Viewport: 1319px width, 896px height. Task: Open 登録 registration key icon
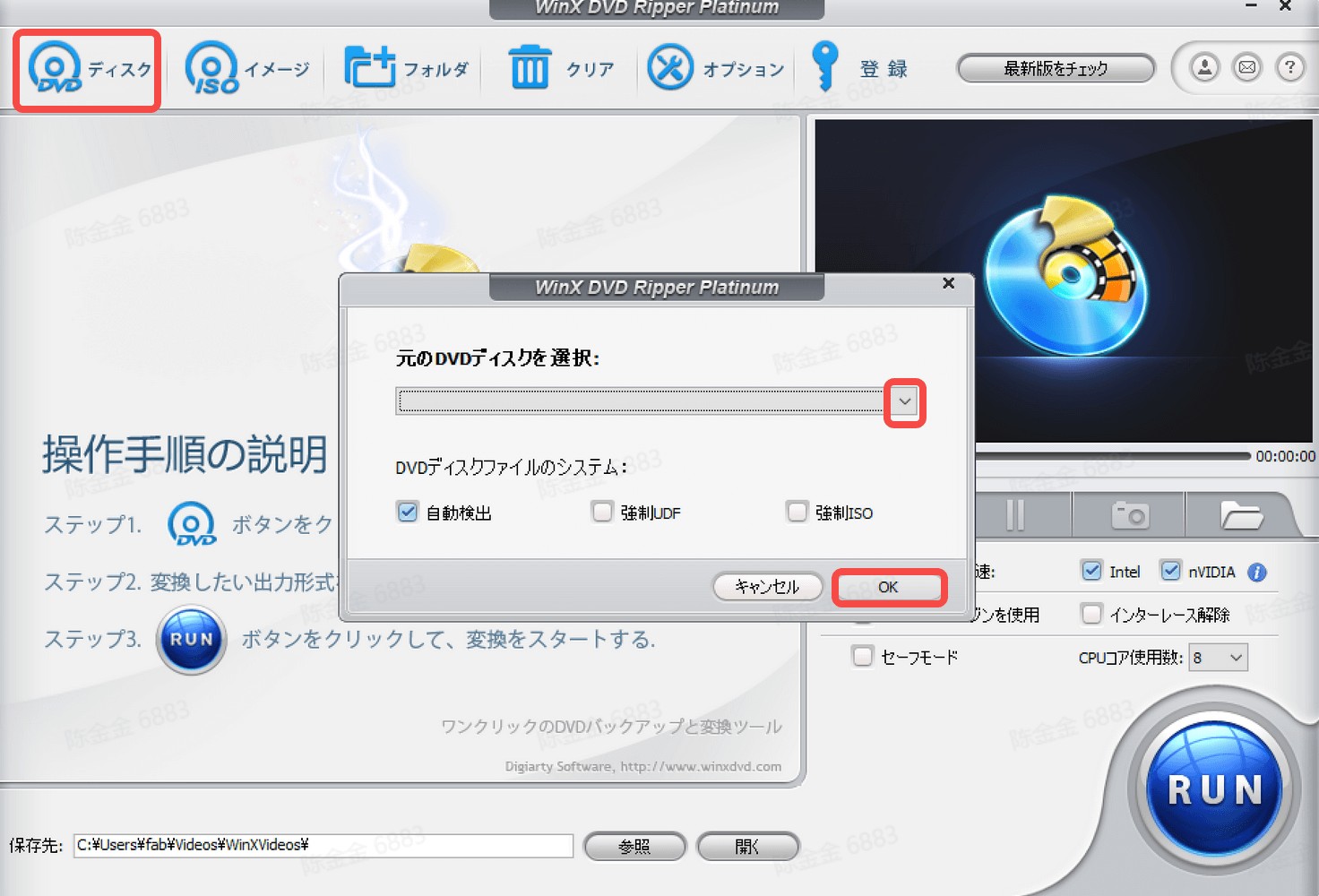click(x=858, y=69)
